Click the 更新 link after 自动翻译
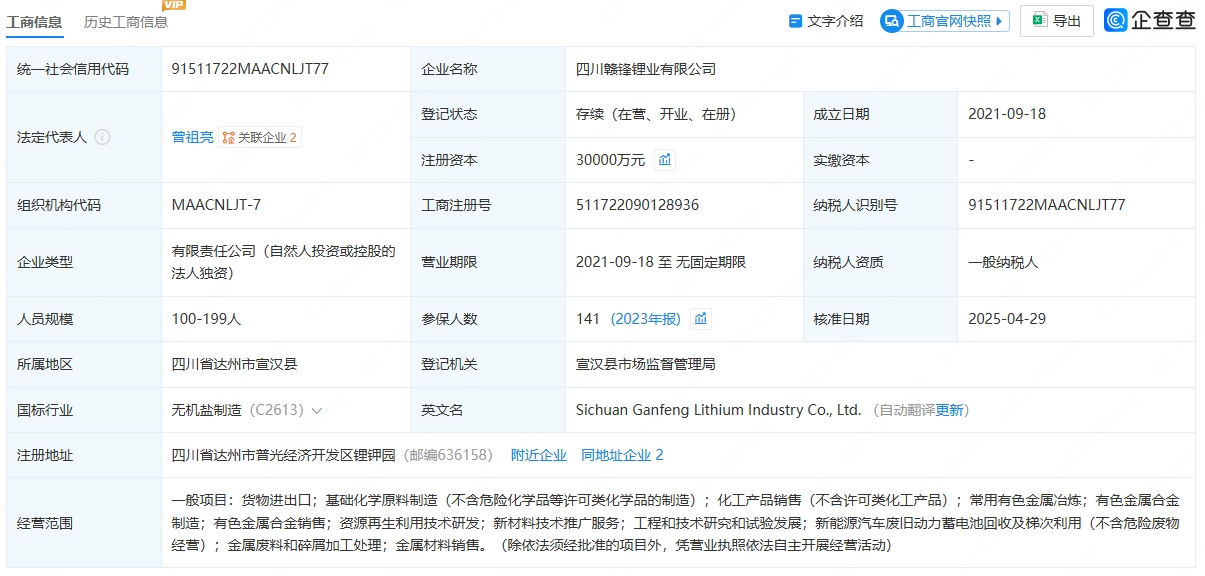The height and width of the screenshot is (576, 1205). point(950,410)
